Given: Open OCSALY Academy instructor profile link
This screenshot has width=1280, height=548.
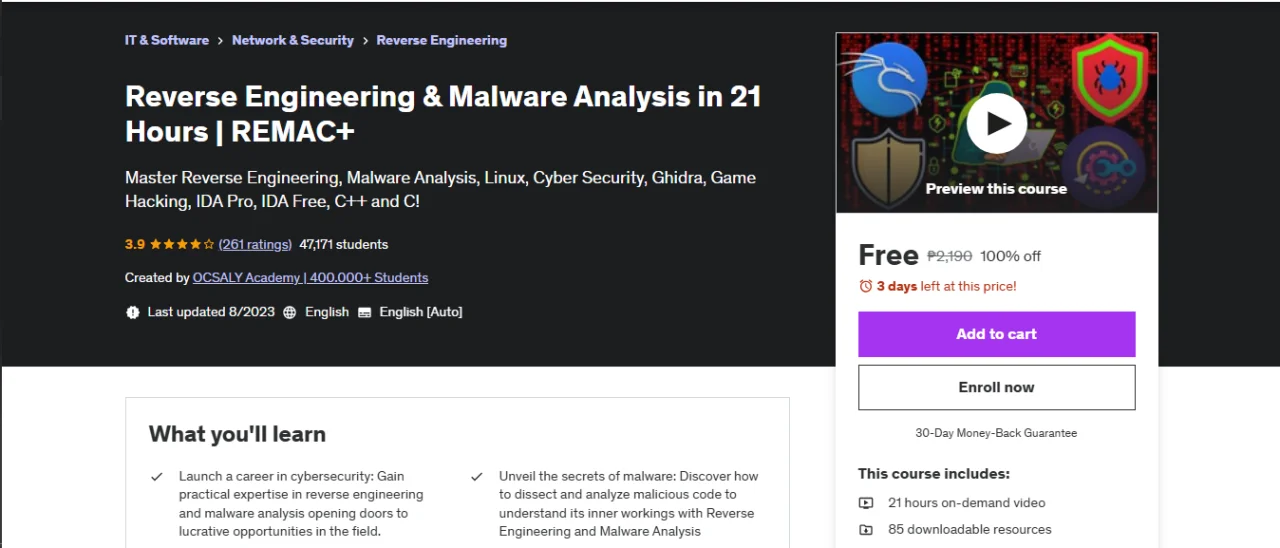Looking at the screenshot, I should tap(310, 277).
